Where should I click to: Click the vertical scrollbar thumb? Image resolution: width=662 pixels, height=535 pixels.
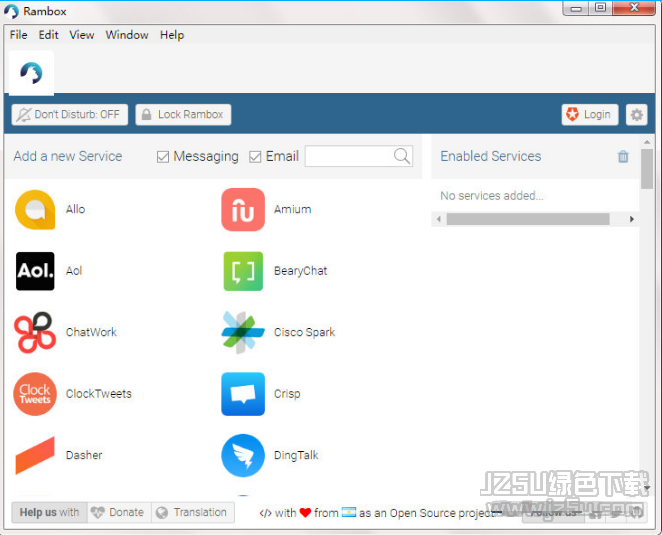click(647, 168)
